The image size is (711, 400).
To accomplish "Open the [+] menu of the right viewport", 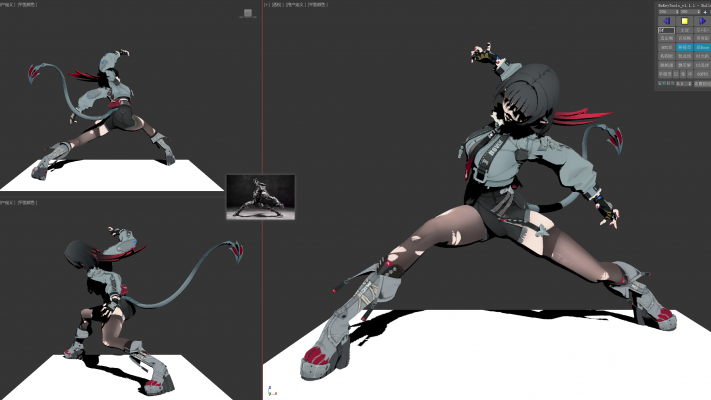I will [x=267, y=5].
